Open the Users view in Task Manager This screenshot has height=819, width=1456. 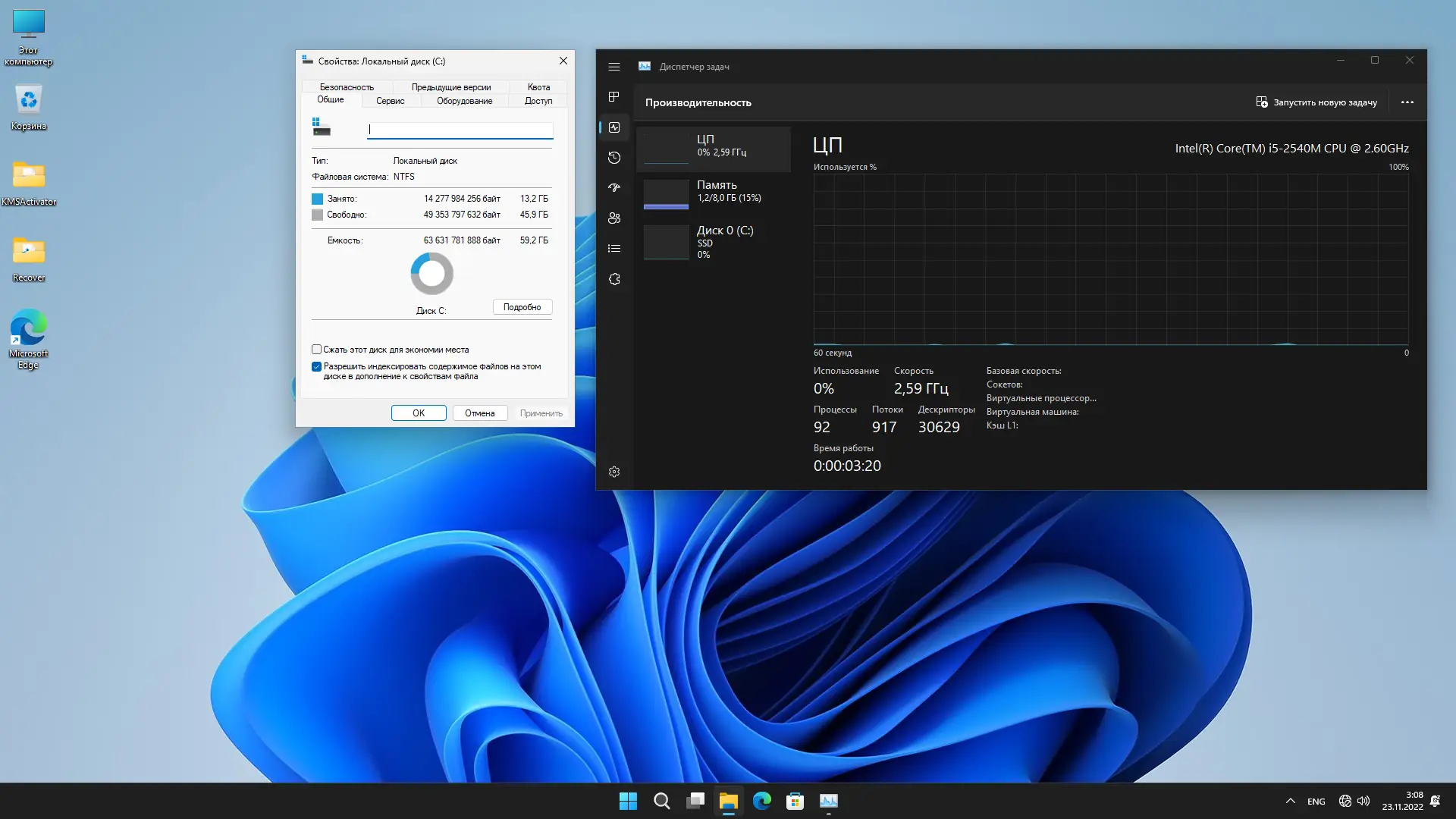pyautogui.click(x=614, y=218)
